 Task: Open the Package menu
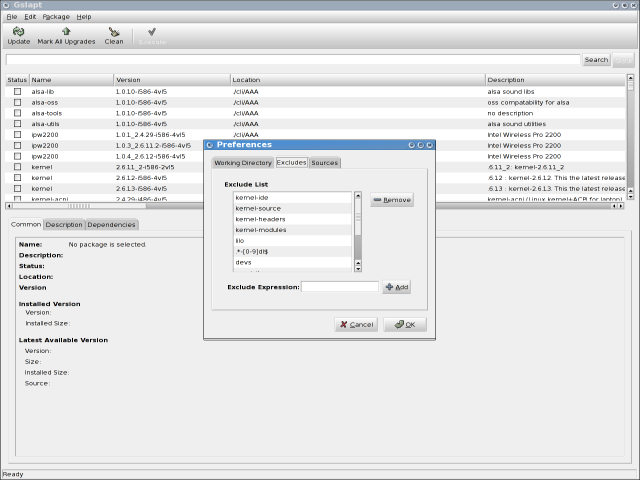(x=56, y=17)
